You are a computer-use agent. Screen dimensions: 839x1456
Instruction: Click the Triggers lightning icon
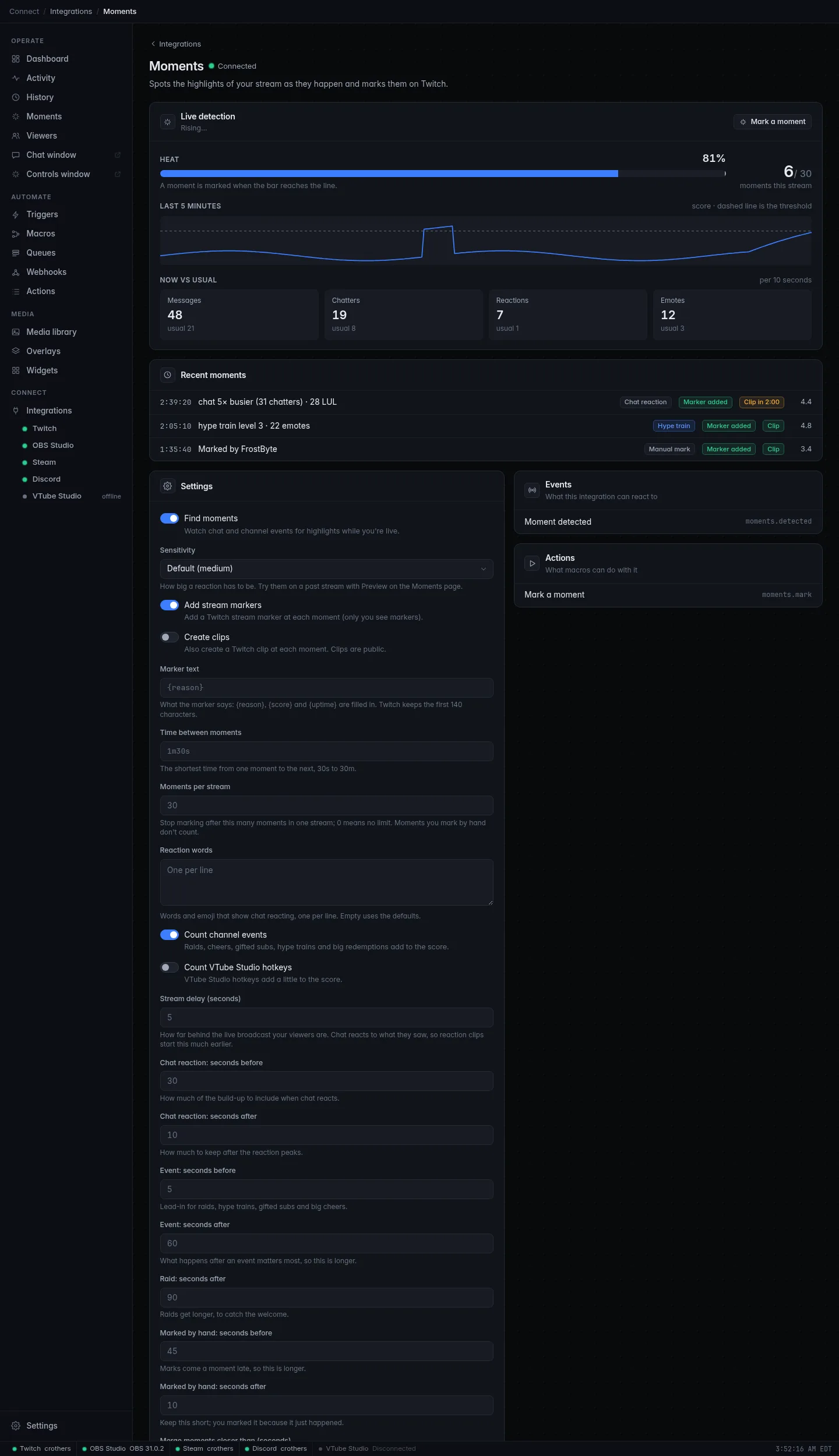coord(16,214)
